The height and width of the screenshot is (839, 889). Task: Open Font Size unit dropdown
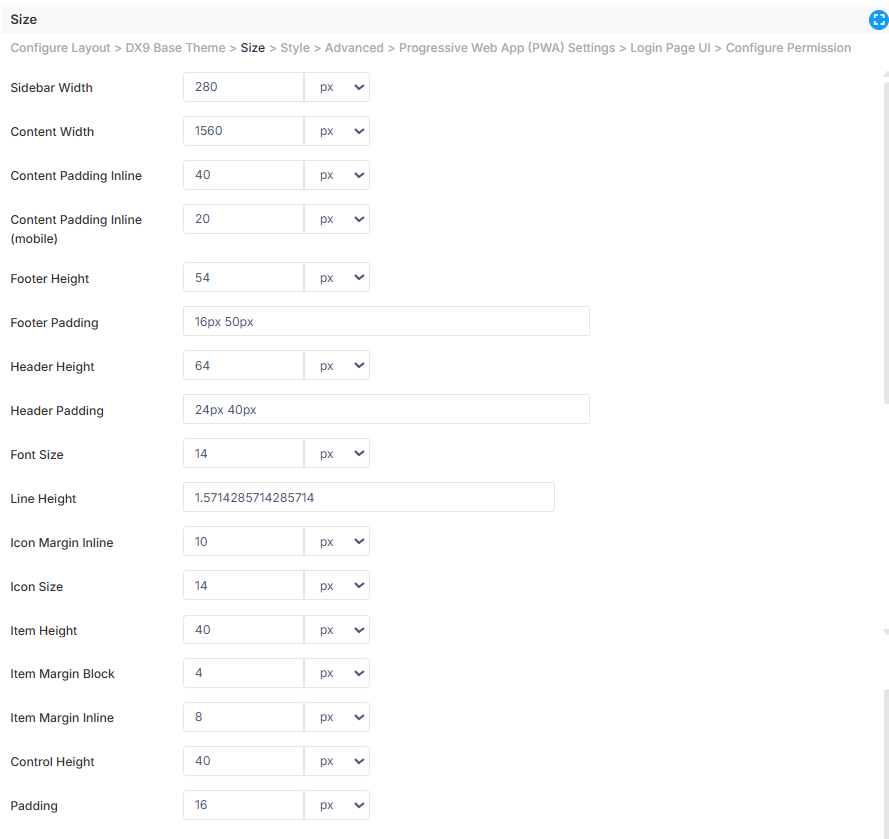coord(337,454)
